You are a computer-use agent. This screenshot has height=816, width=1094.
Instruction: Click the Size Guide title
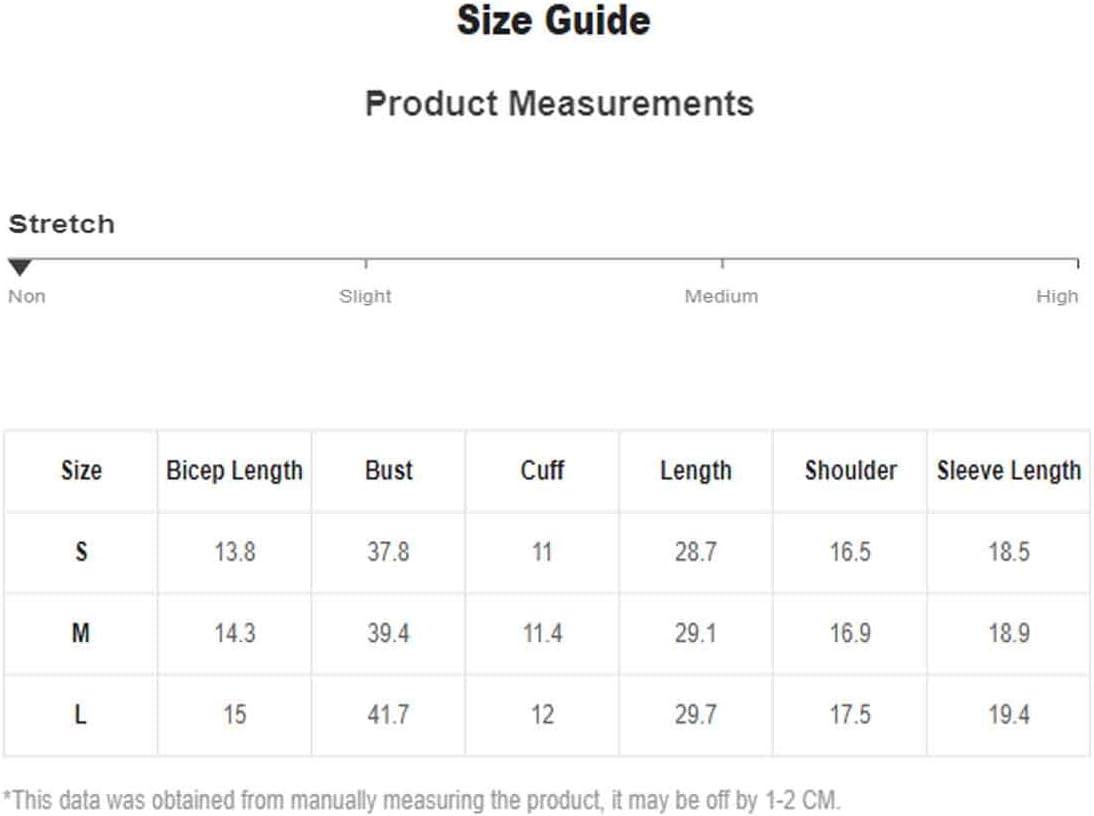click(x=553, y=20)
